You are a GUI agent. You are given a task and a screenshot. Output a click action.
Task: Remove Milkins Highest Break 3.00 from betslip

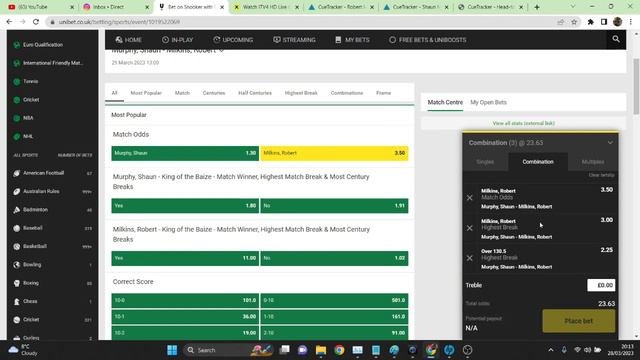click(469, 228)
